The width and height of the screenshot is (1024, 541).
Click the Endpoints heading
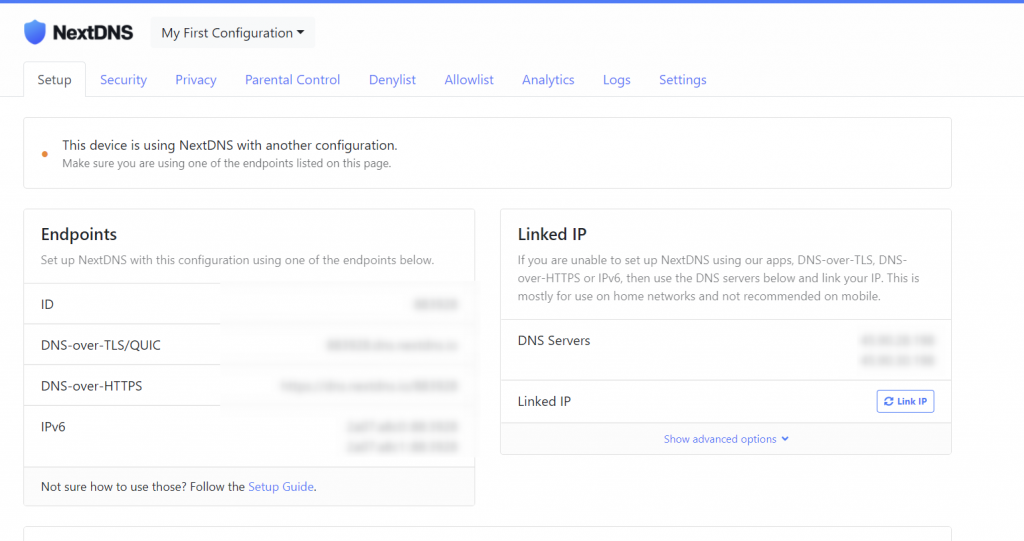(x=79, y=234)
